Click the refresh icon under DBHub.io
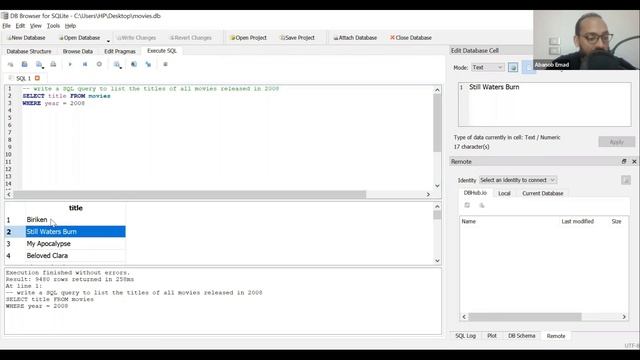This screenshot has width=640, height=360. 467,205
